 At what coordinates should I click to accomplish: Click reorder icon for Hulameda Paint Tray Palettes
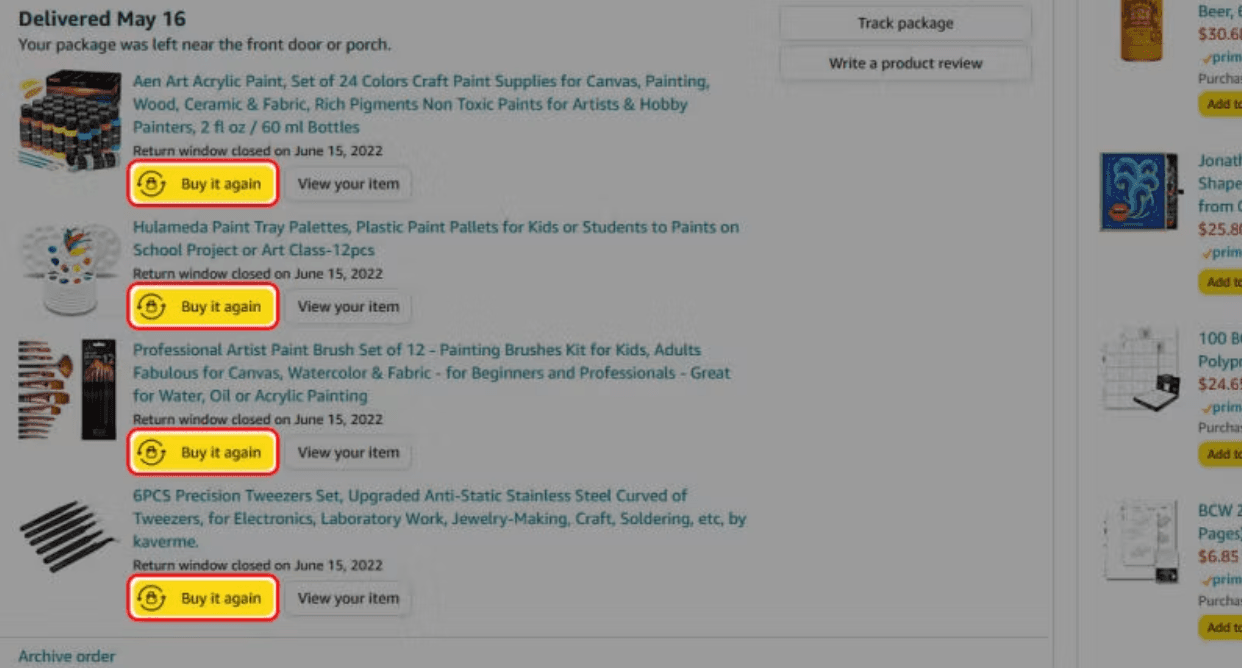coord(151,307)
